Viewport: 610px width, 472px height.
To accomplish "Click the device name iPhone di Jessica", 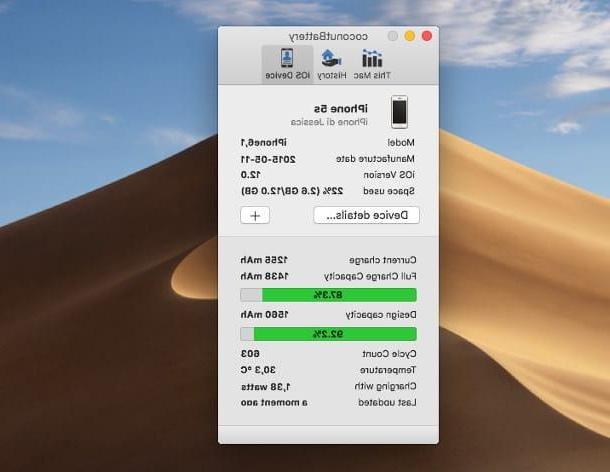I will [329, 122].
